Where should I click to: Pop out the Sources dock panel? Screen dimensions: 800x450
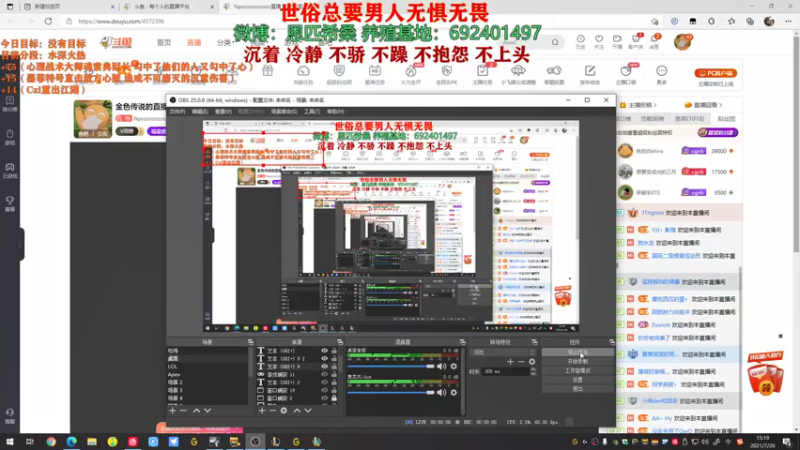click(340, 342)
